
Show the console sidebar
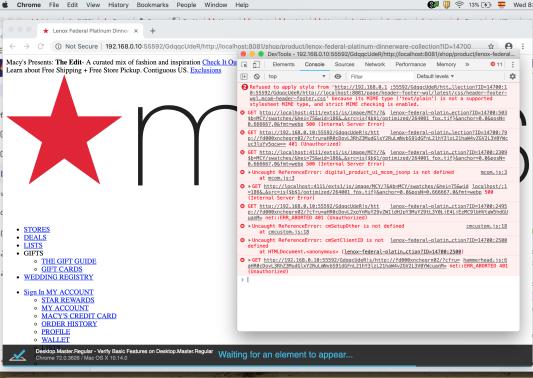point(244,76)
